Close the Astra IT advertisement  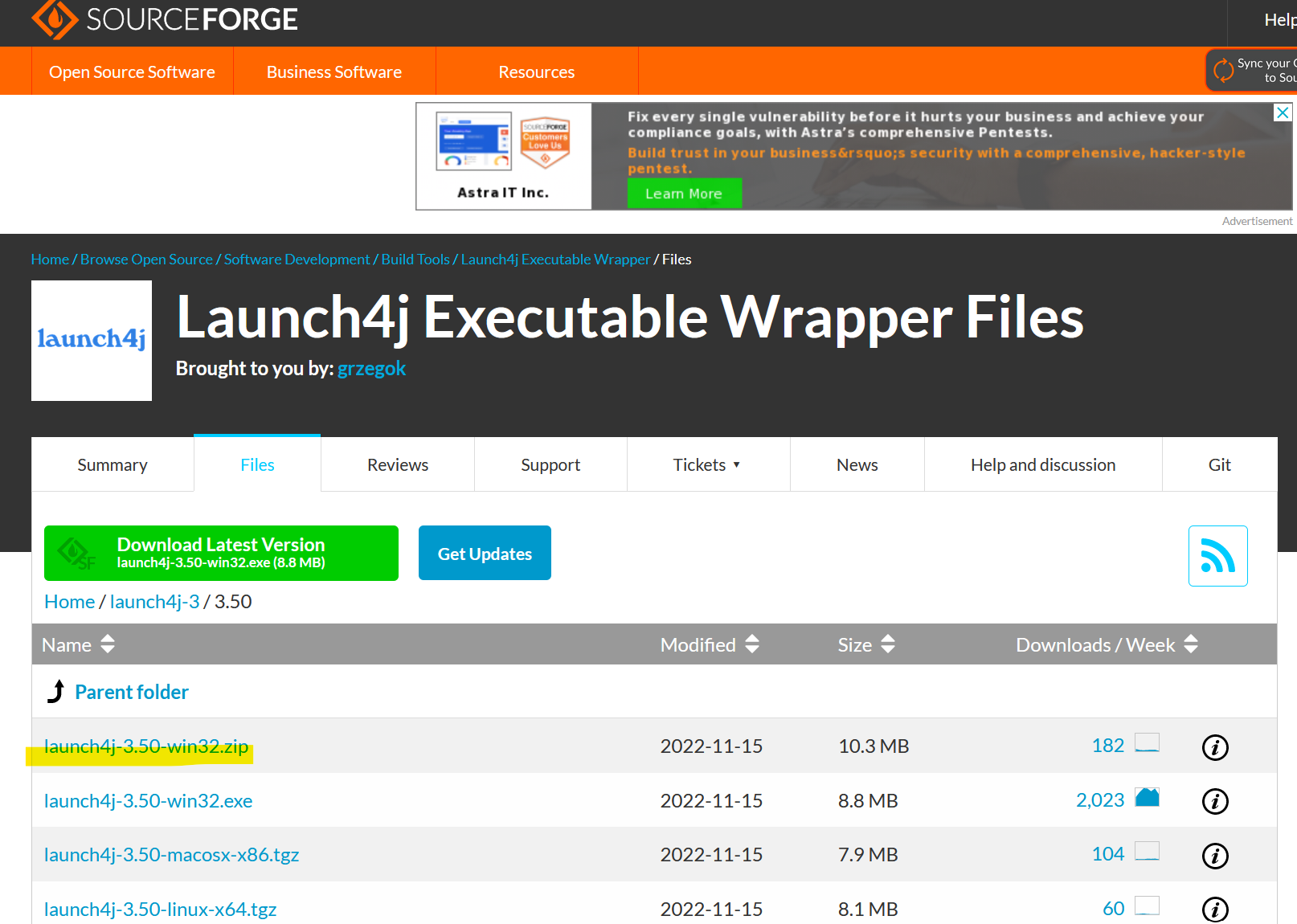(1283, 112)
